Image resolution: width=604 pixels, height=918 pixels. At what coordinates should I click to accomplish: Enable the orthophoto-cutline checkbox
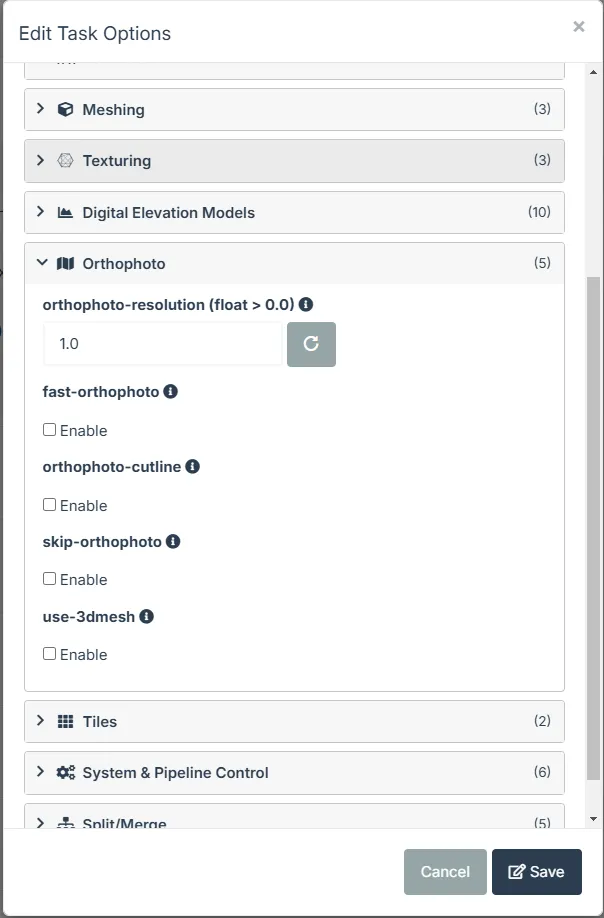(x=50, y=505)
